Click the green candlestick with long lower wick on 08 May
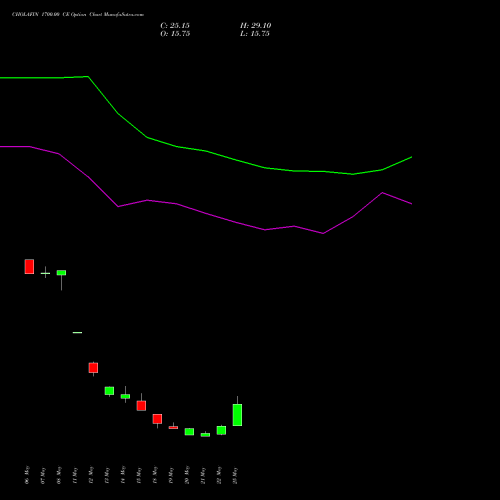Screen dimensions: 500x500 click(61, 273)
